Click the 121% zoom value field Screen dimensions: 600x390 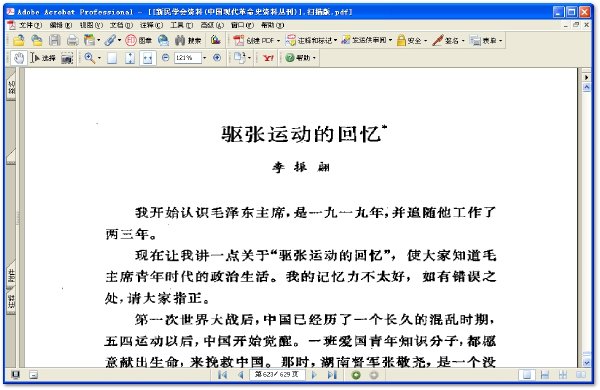tap(188, 58)
